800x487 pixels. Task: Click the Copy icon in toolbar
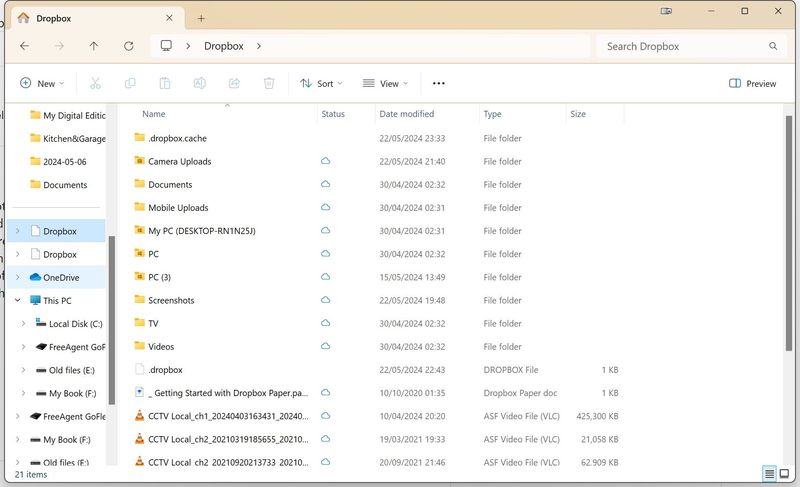click(x=130, y=84)
